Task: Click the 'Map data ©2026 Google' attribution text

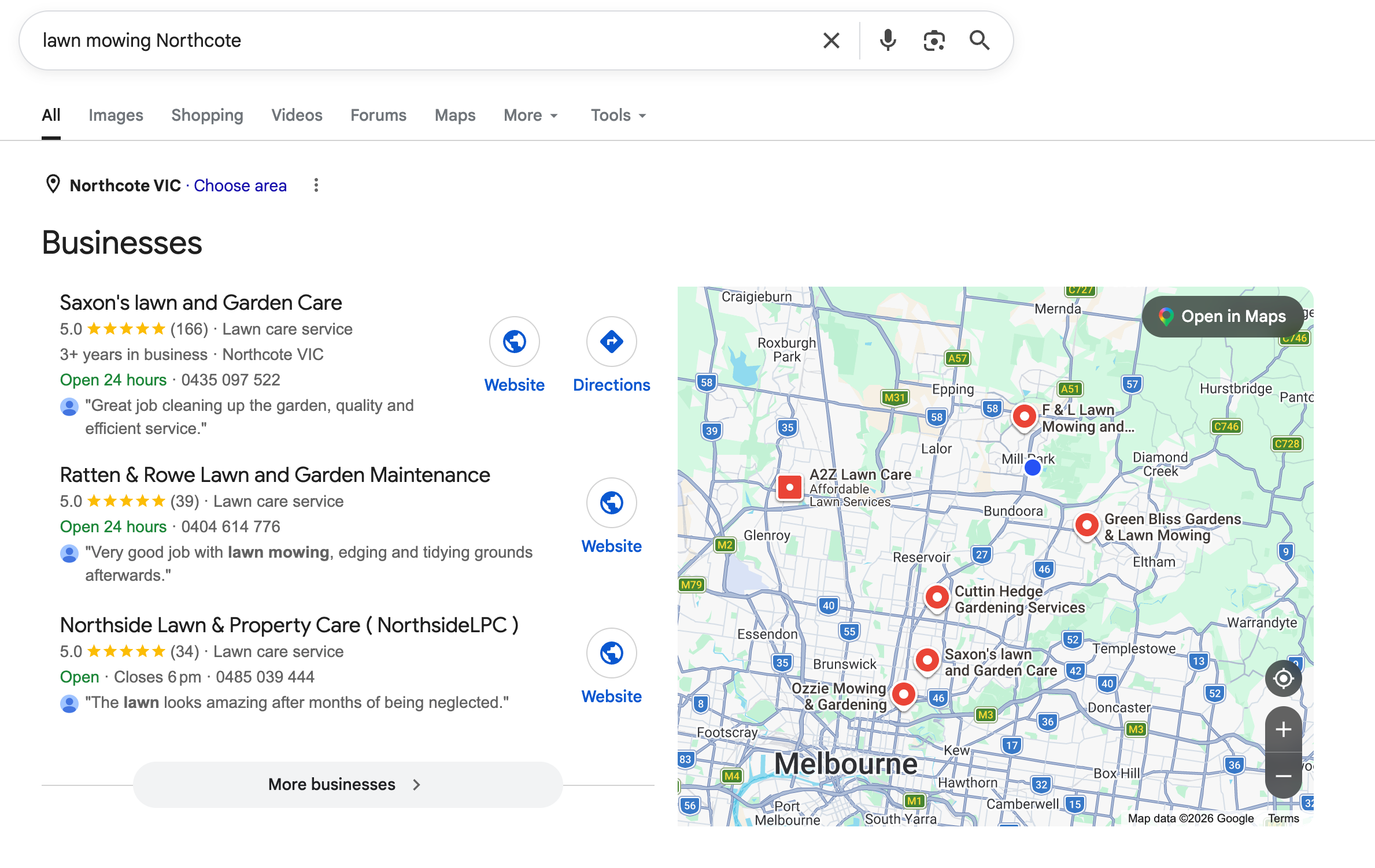Action: (x=1191, y=818)
